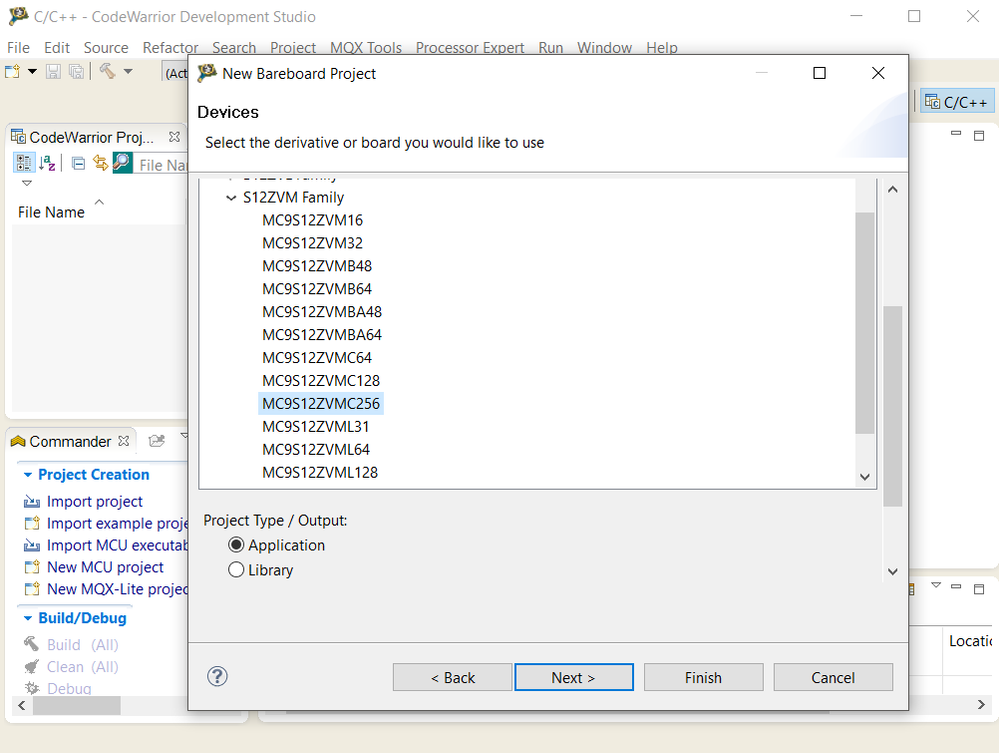Viewport: 999px width, 753px height.
Task: Select the Library radio button
Action: click(x=236, y=570)
